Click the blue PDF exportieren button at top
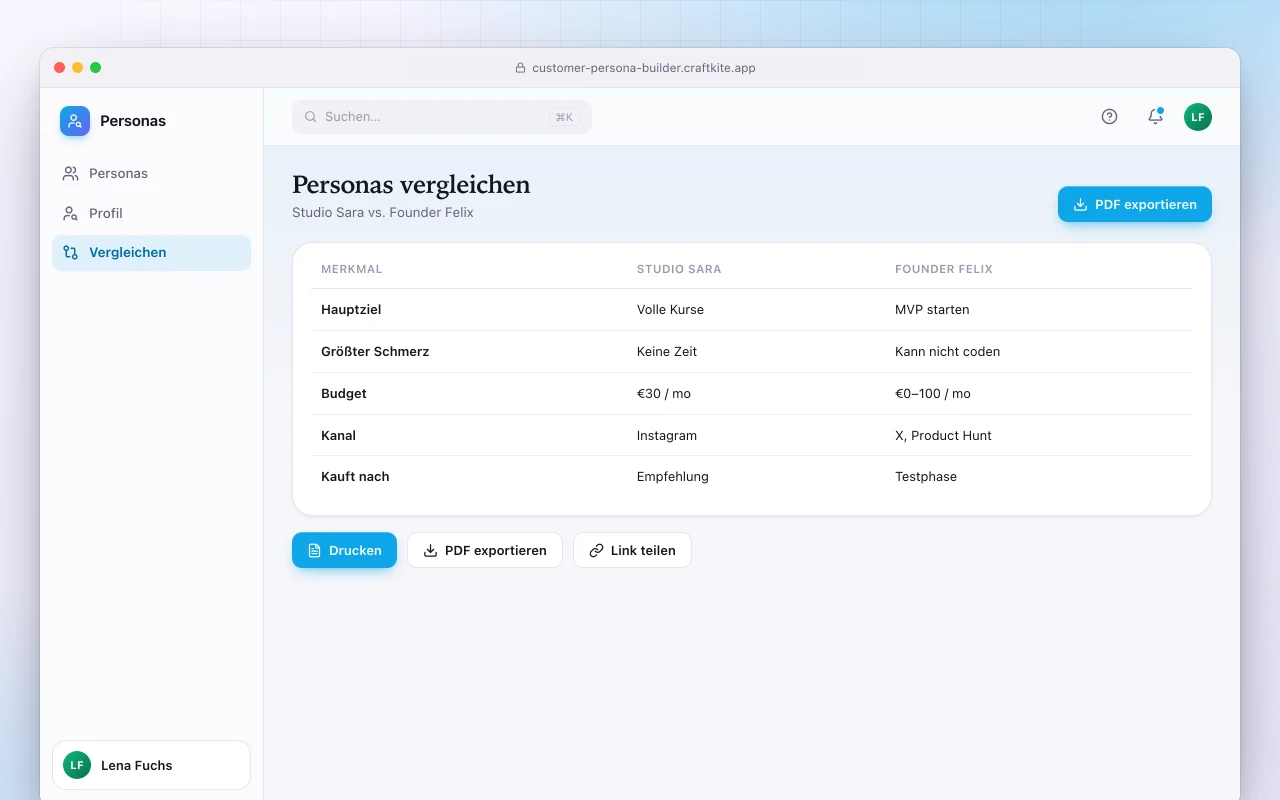Screen dimensions: 1280x800 click(x=1135, y=204)
